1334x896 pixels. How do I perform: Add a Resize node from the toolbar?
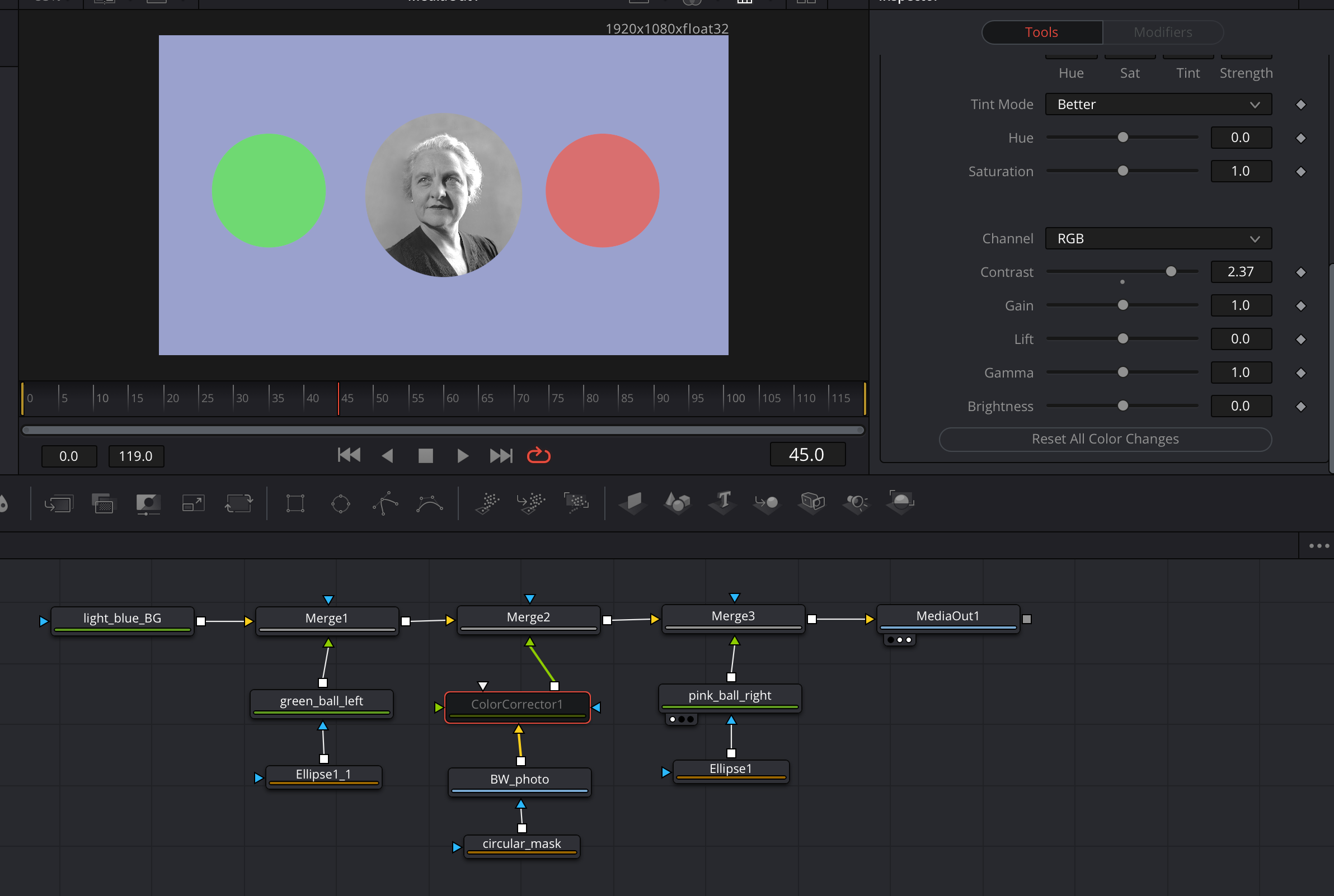click(x=193, y=503)
